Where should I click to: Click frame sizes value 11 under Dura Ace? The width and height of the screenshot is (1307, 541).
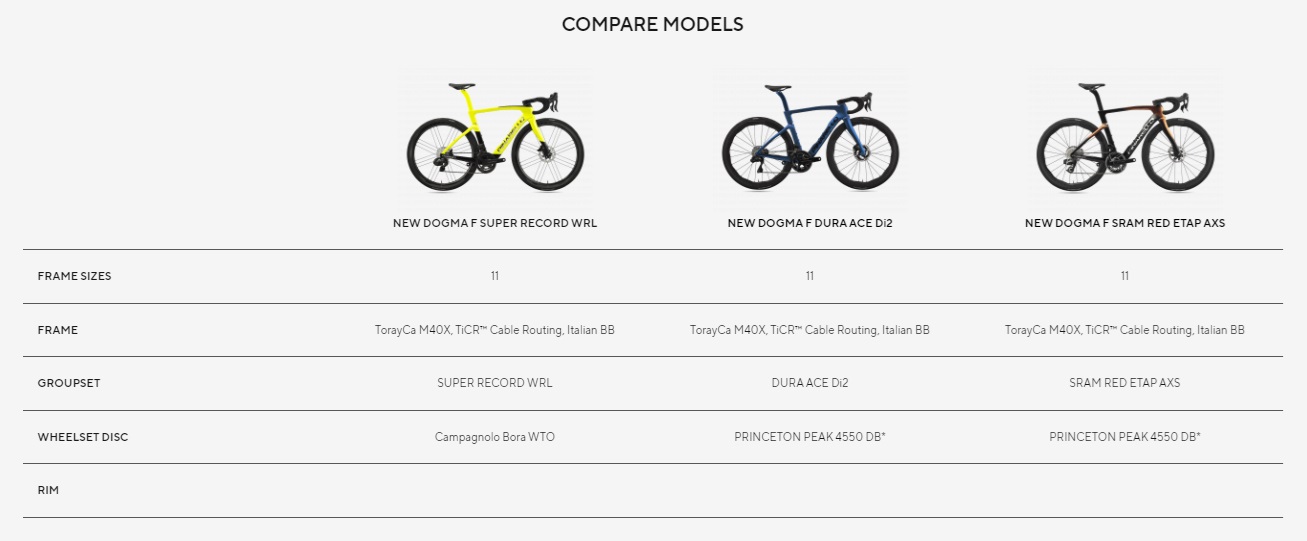click(810, 276)
